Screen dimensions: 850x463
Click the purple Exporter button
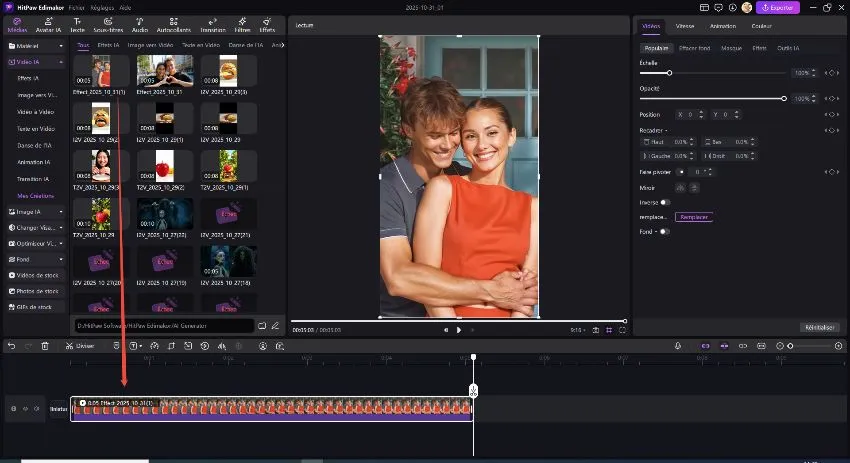(x=779, y=7)
